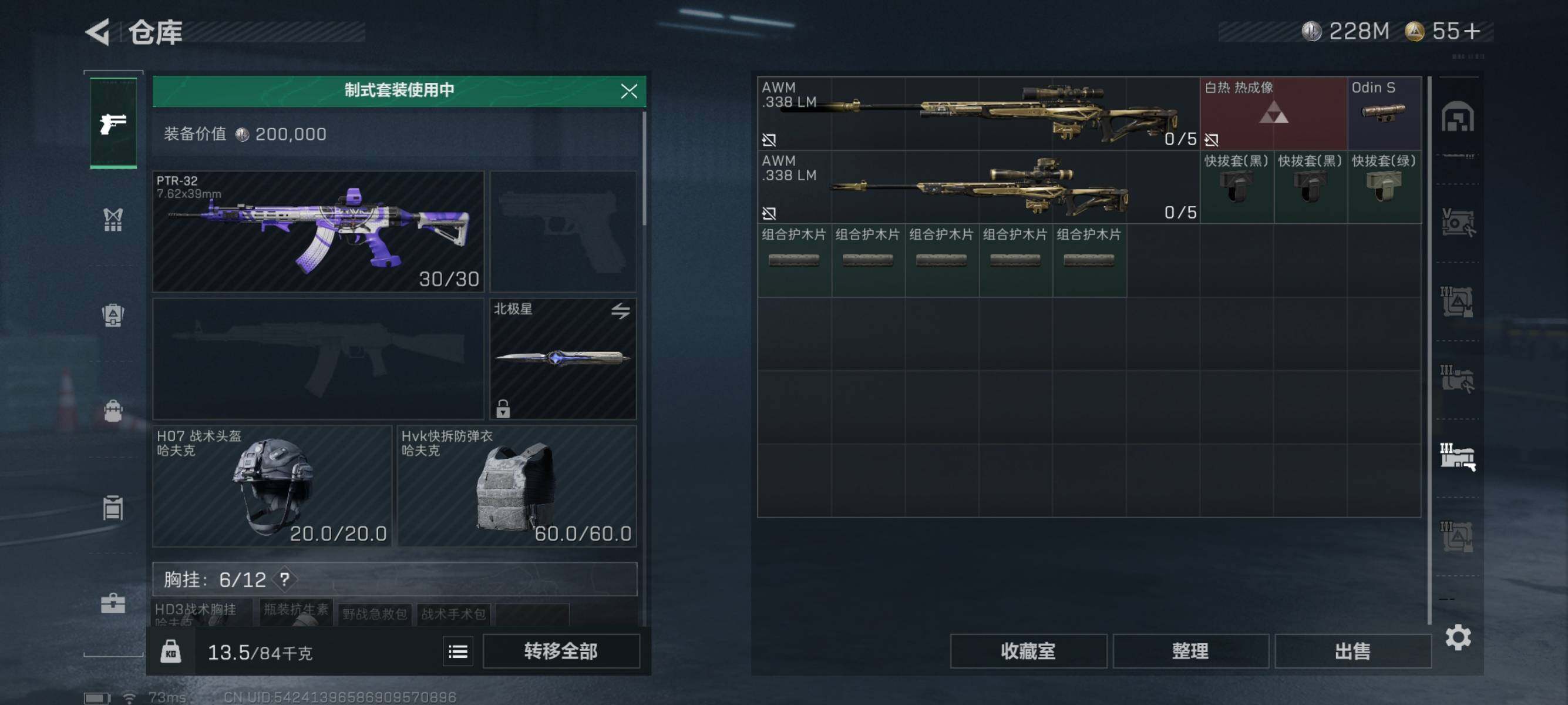1568x705 pixels.
Task: Go back using the arrow beside 仓库
Action: [x=97, y=32]
